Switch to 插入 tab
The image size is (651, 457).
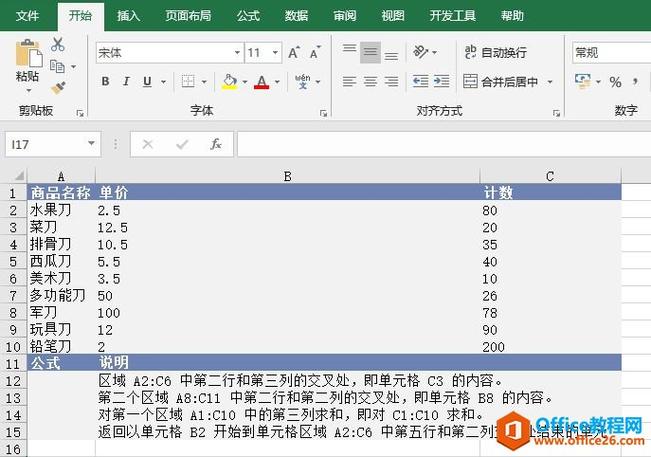[x=128, y=16]
